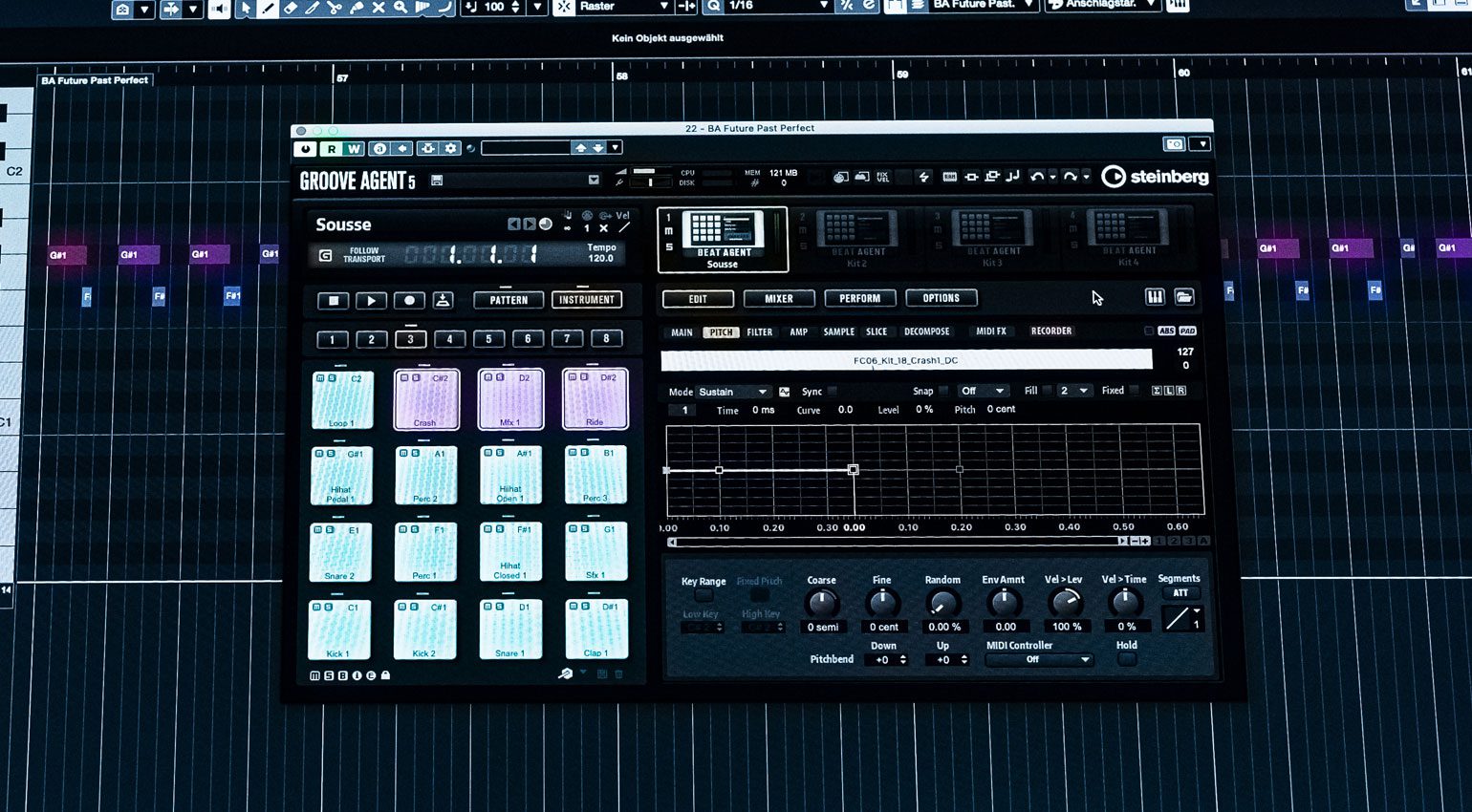1472x812 pixels.
Task: Select pad group 4 button
Action: (x=449, y=339)
